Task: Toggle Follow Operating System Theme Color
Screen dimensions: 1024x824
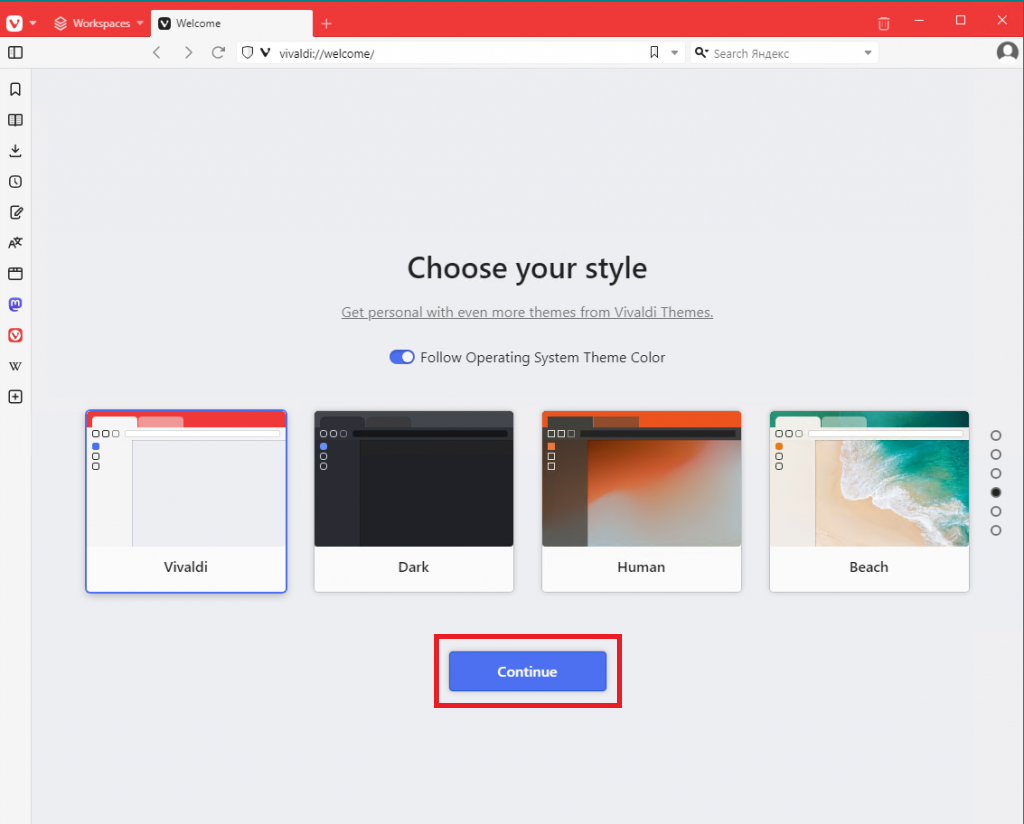Action: coord(402,357)
